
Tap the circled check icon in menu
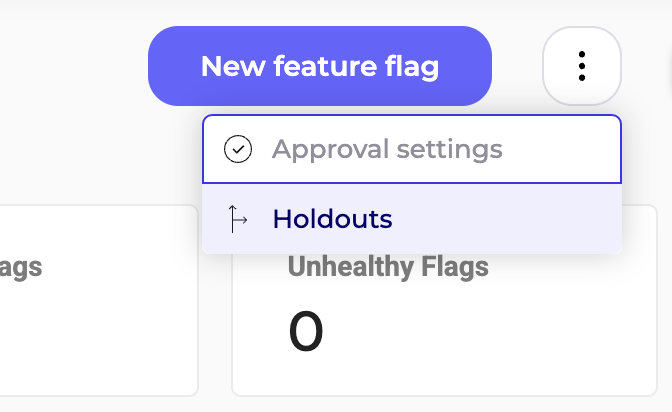coord(238,150)
